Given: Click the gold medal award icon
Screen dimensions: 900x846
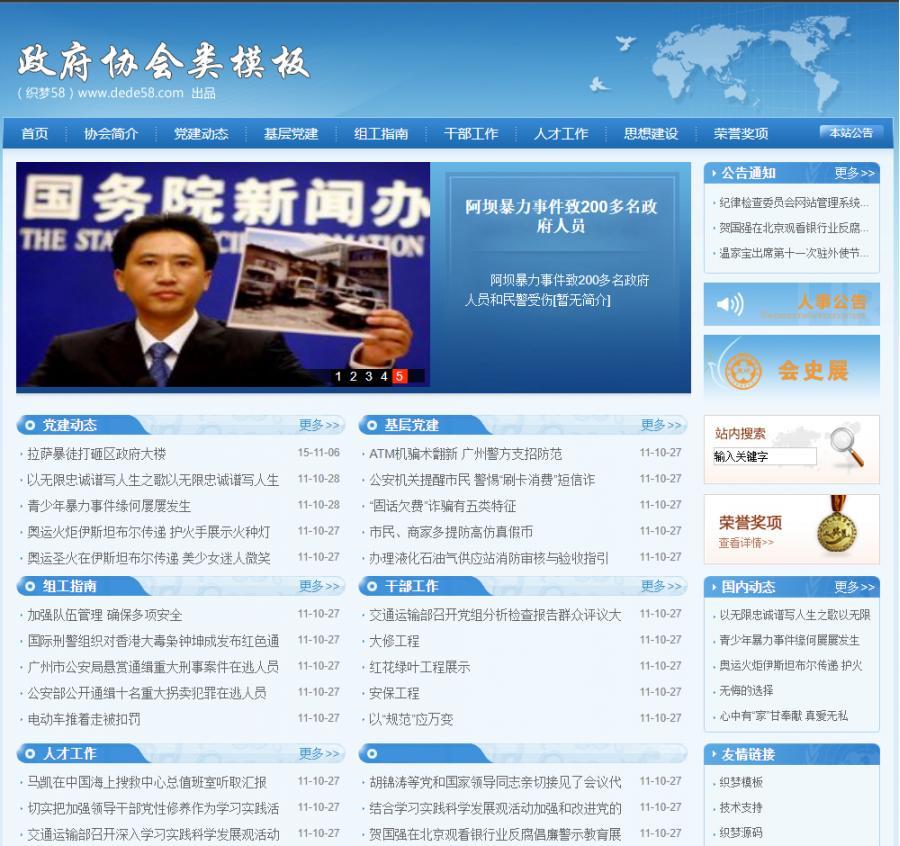Looking at the screenshot, I should click(x=836, y=530).
